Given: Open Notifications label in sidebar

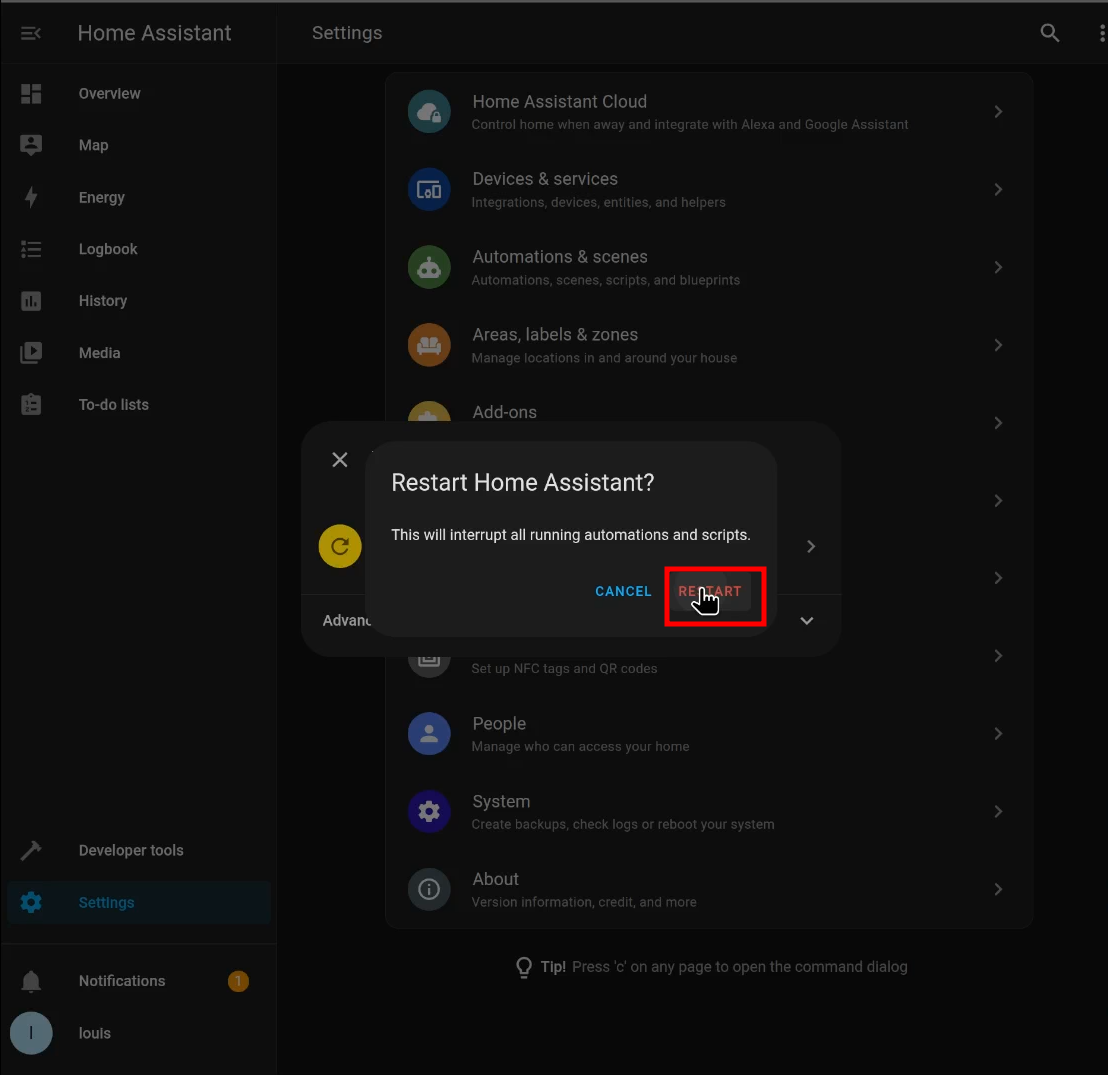Looking at the screenshot, I should (x=122, y=981).
